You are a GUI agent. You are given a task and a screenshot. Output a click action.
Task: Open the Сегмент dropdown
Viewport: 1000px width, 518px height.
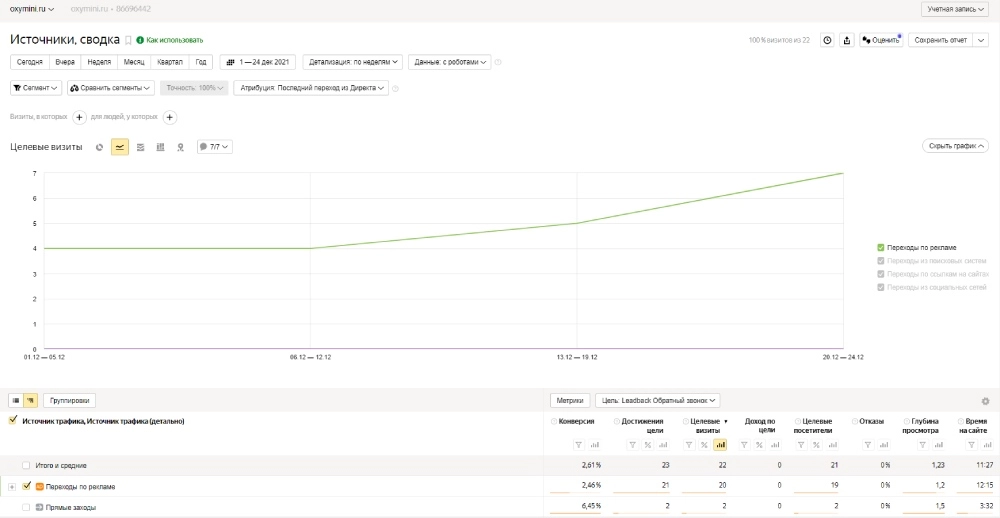36,88
